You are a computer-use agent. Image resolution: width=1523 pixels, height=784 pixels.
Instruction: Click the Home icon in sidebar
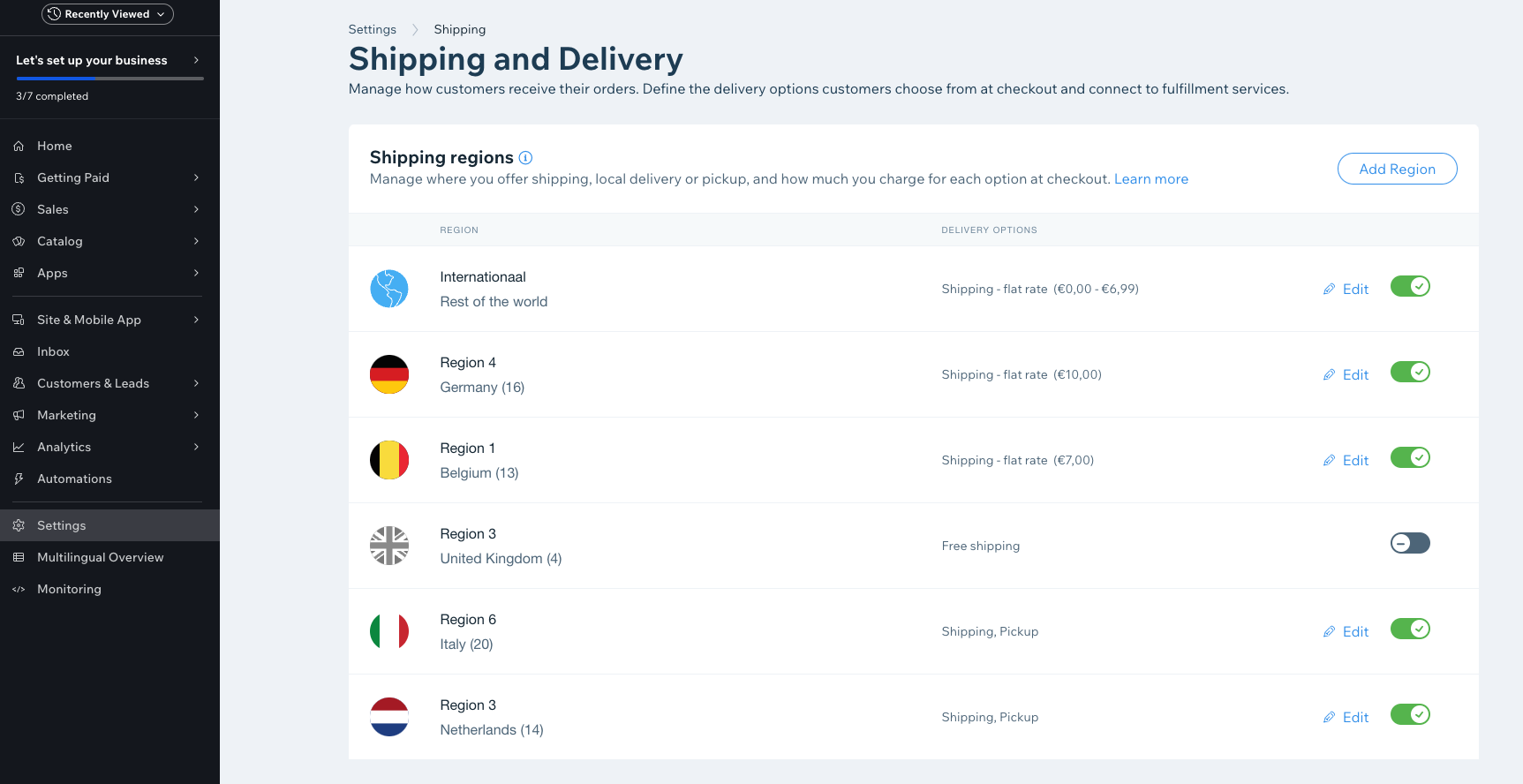pyautogui.click(x=19, y=146)
